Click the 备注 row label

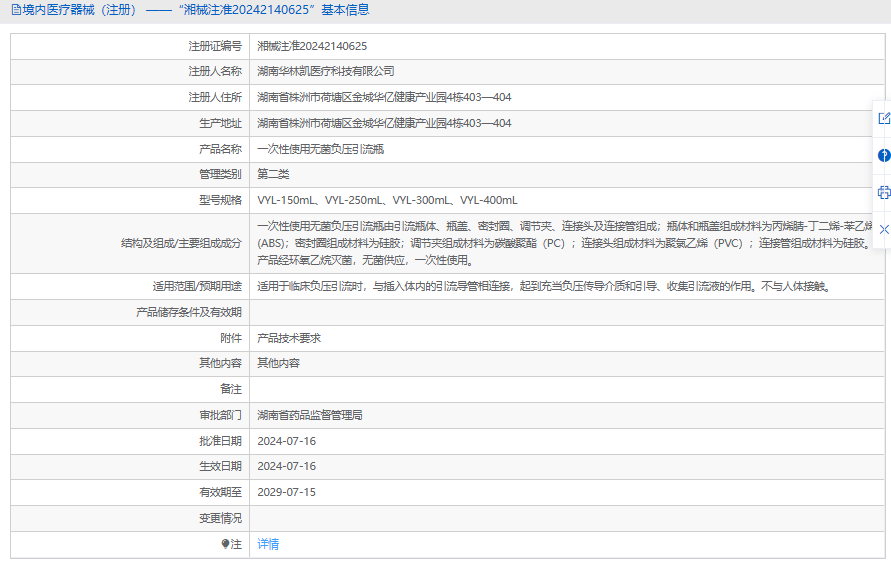231,389
